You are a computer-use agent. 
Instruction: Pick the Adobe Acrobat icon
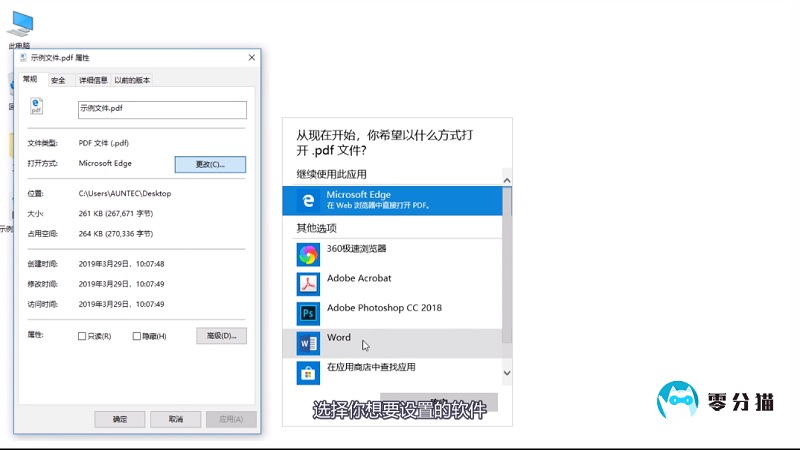[x=308, y=284]
